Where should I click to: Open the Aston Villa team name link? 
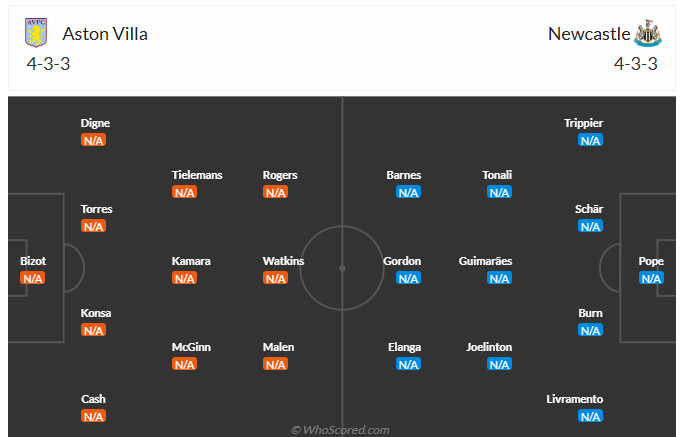point(105,34)
